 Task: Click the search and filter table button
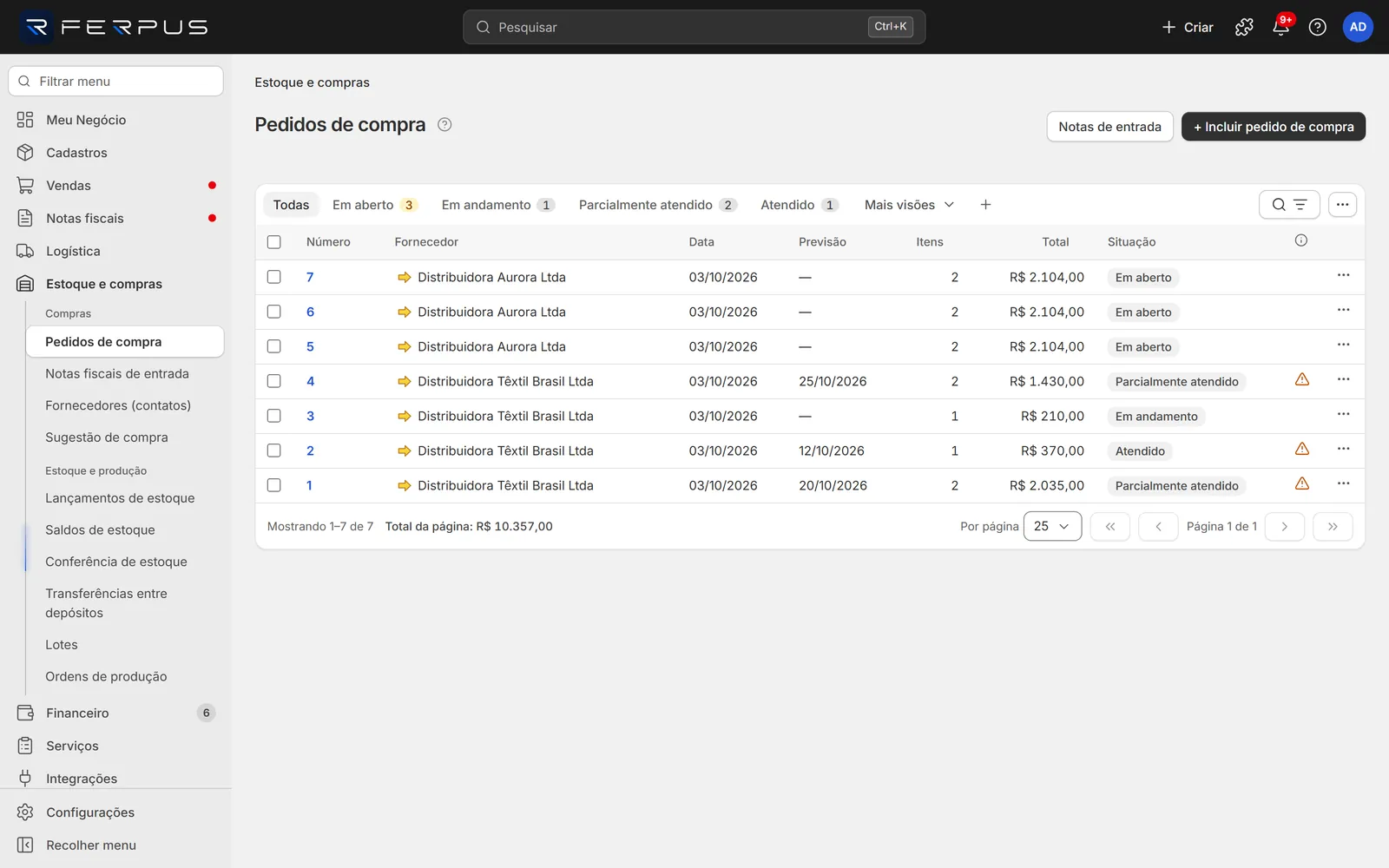click(1289, 205)
